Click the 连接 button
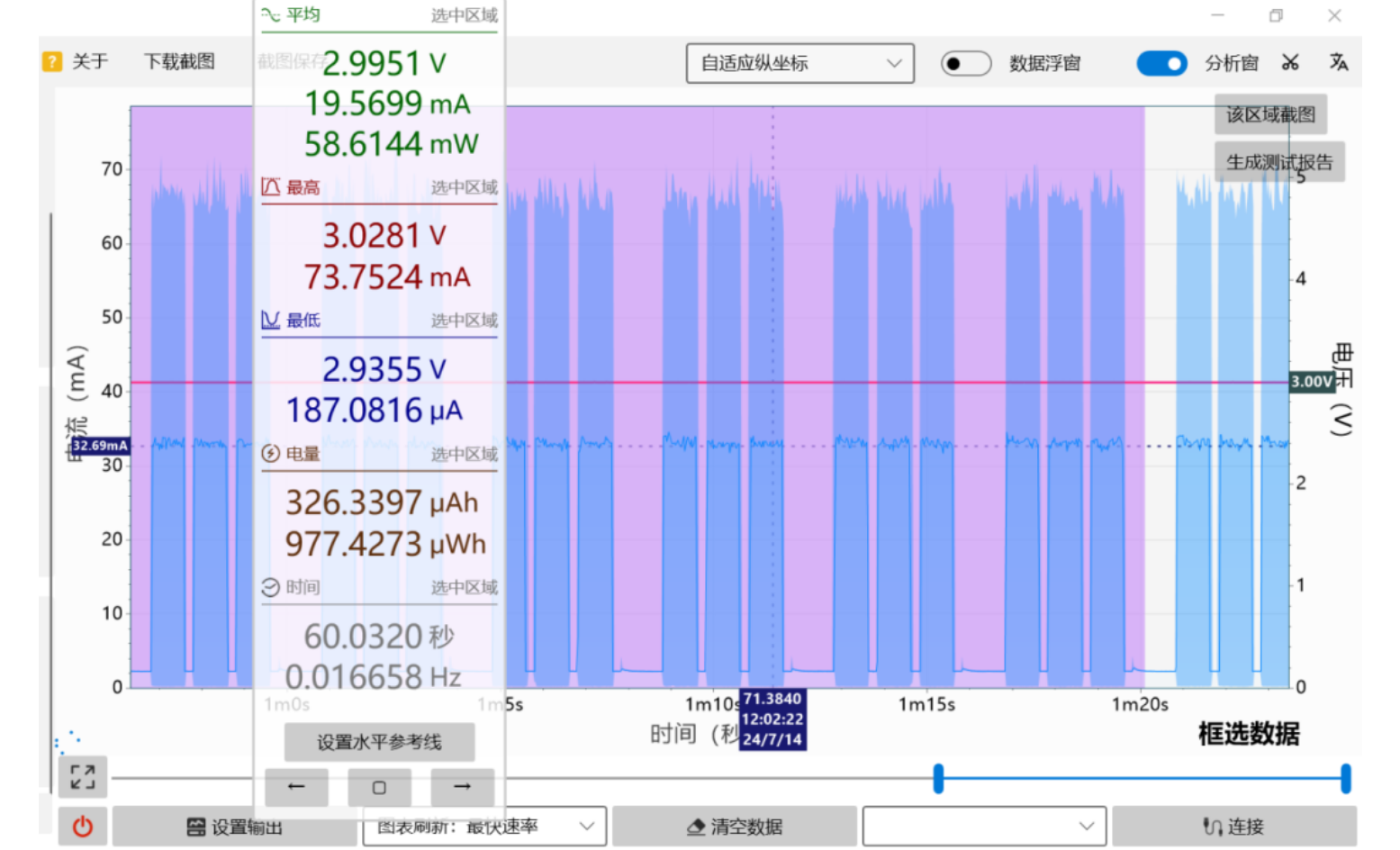Viewport: 1400px width, 850px height. click(1234, 827)
